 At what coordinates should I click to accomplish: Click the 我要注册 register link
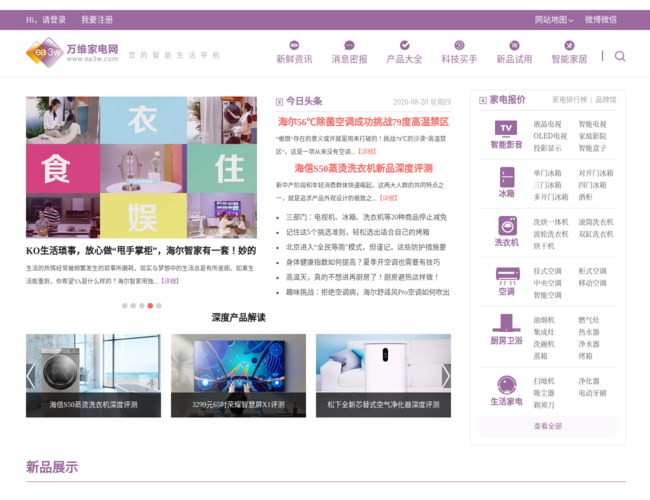tap(97, 19)
